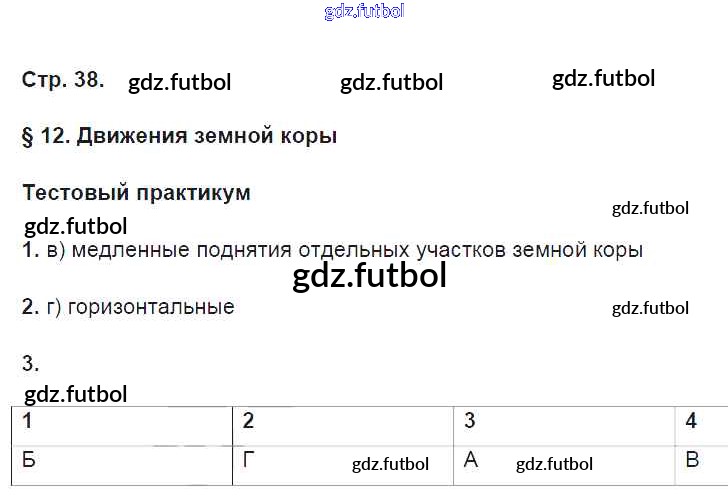728x499 pixels.
Task: Click the table cell containing "В"
Action: pos(700,462)
